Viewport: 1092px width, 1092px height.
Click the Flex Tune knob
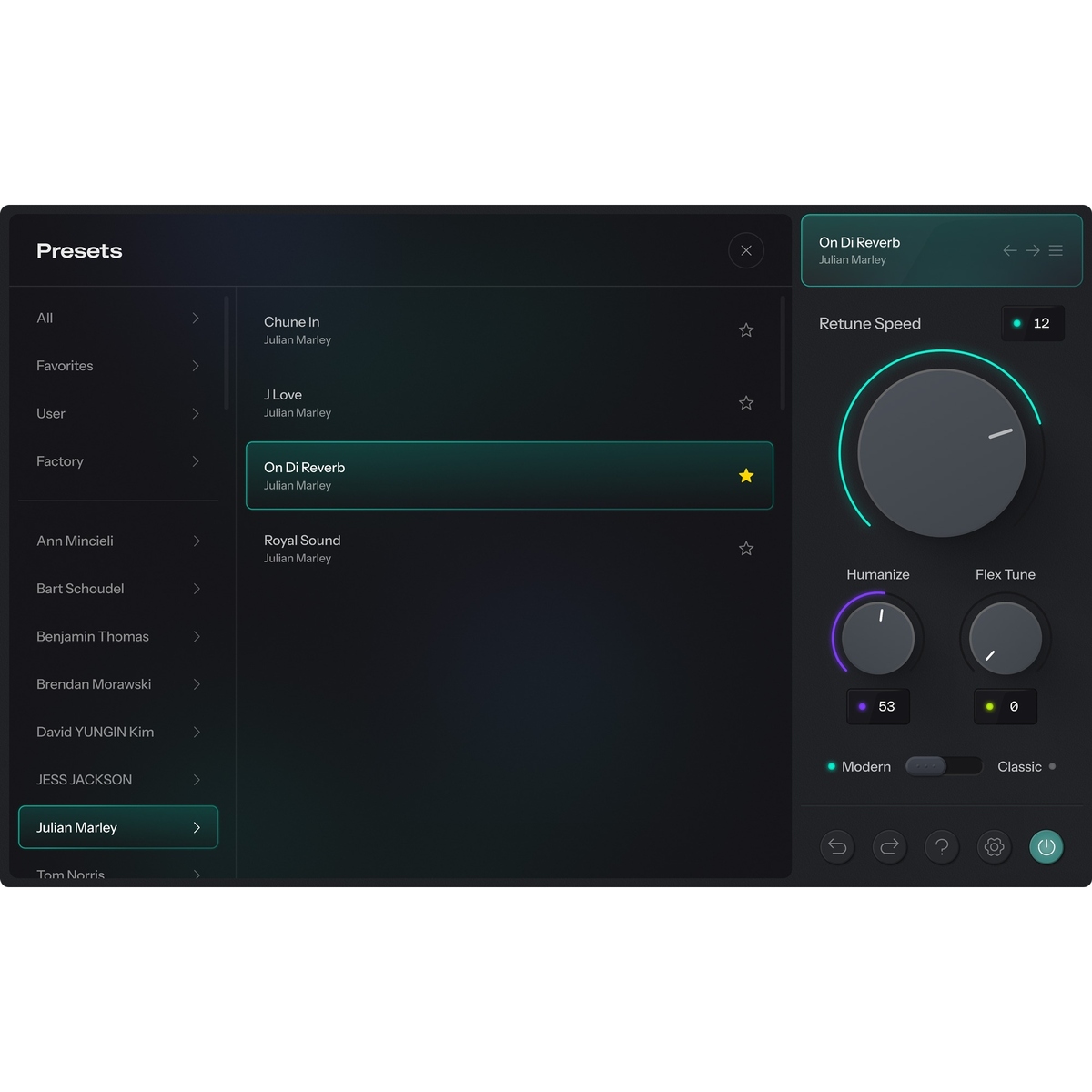pos(1006,638)
